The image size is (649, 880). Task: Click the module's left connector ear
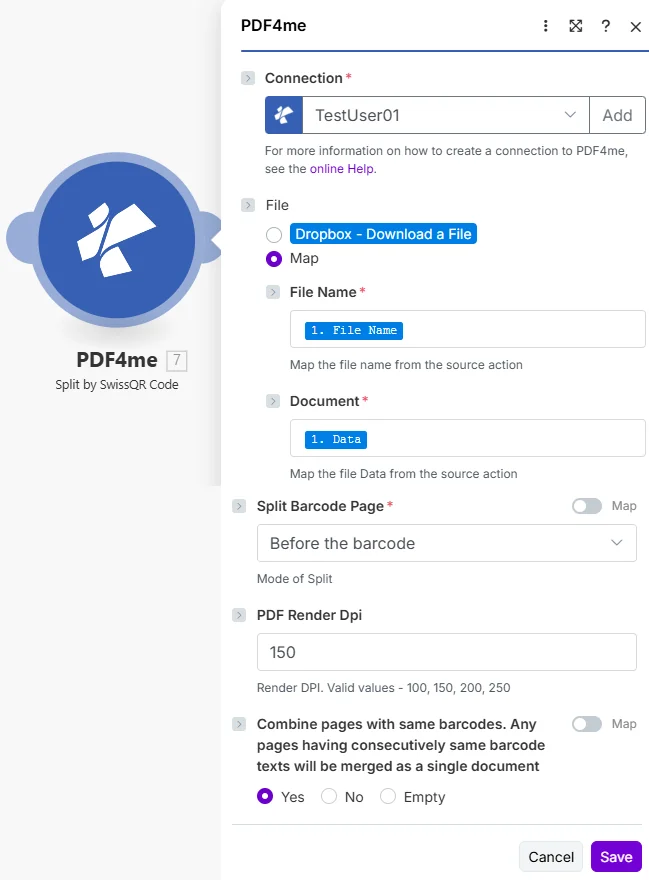coord(20,238)
